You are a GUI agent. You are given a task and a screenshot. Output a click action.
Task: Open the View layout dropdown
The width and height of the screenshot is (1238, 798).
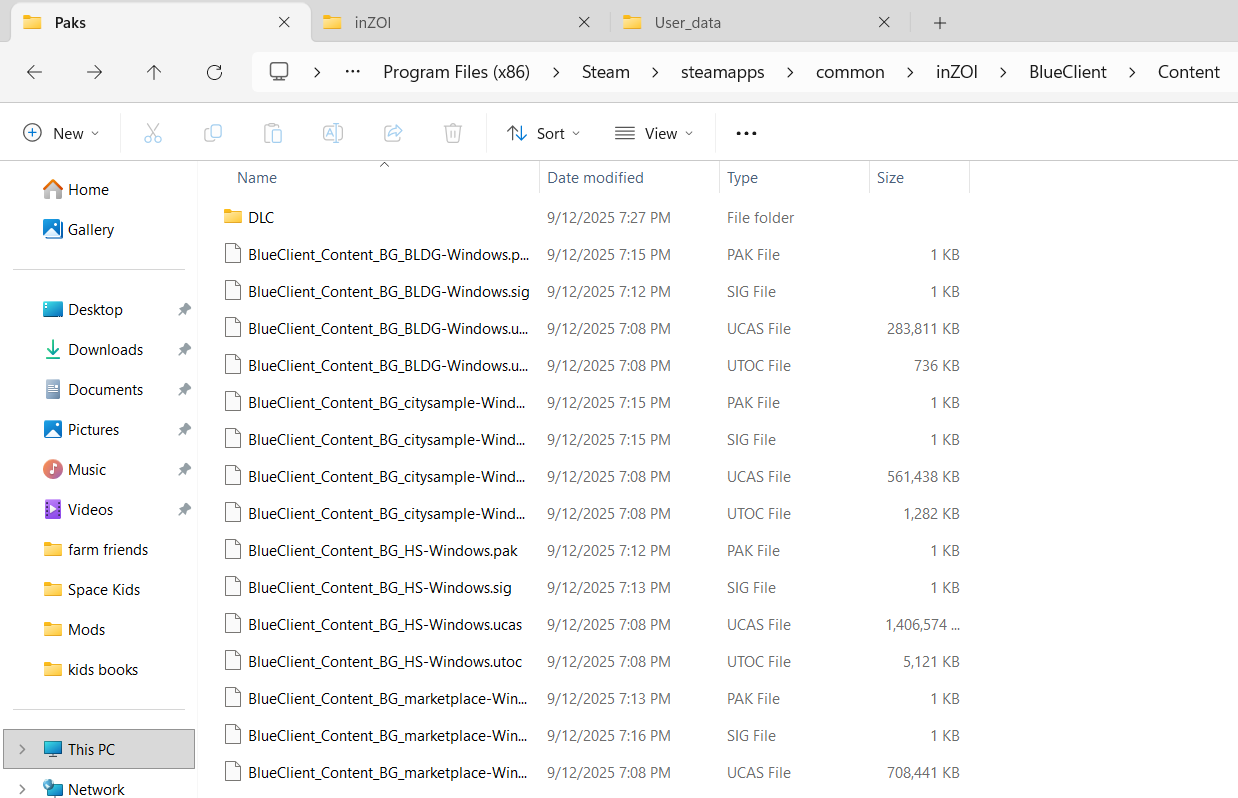654,133
